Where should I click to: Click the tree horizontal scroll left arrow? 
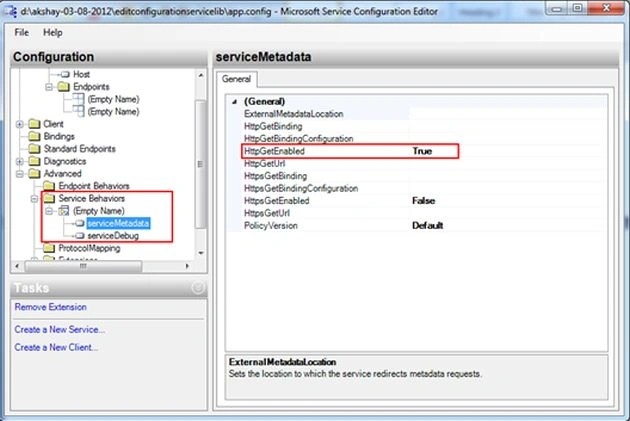[17, 266]
